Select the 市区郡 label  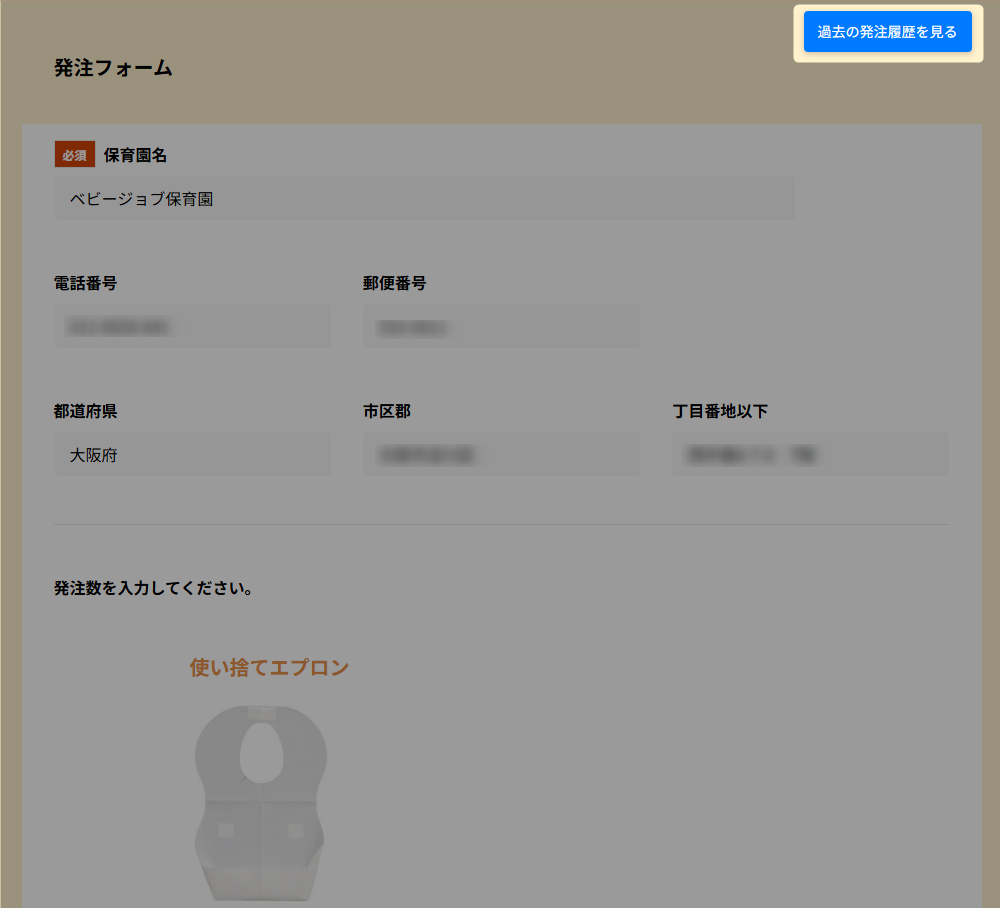pos(387,411)
